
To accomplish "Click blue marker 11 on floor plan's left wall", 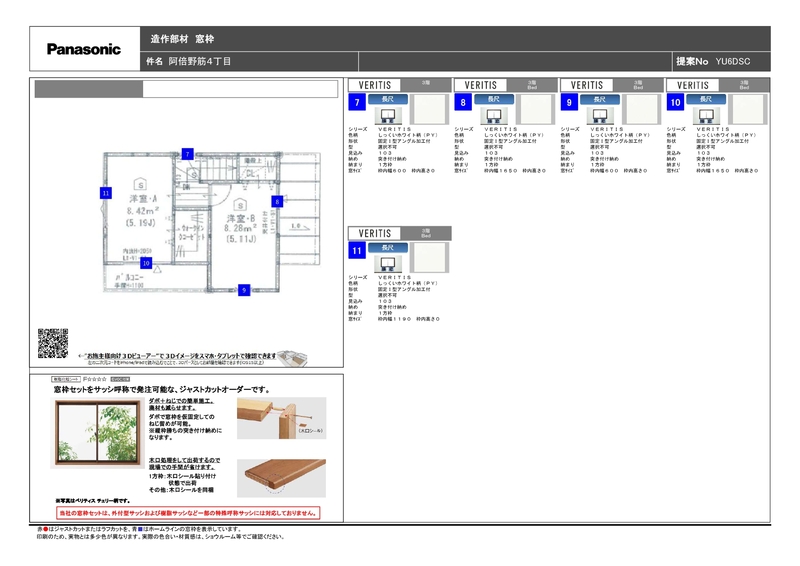I will [x=104, y=191].
